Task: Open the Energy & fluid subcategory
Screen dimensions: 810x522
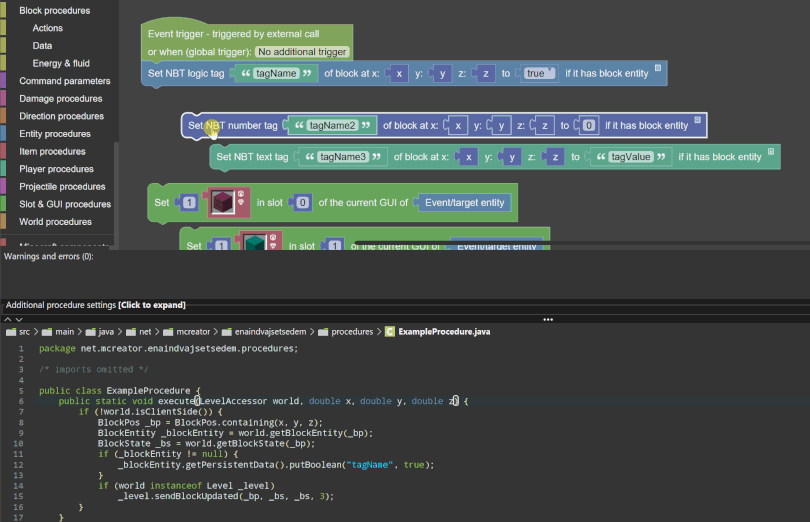Action: [61, 63]
